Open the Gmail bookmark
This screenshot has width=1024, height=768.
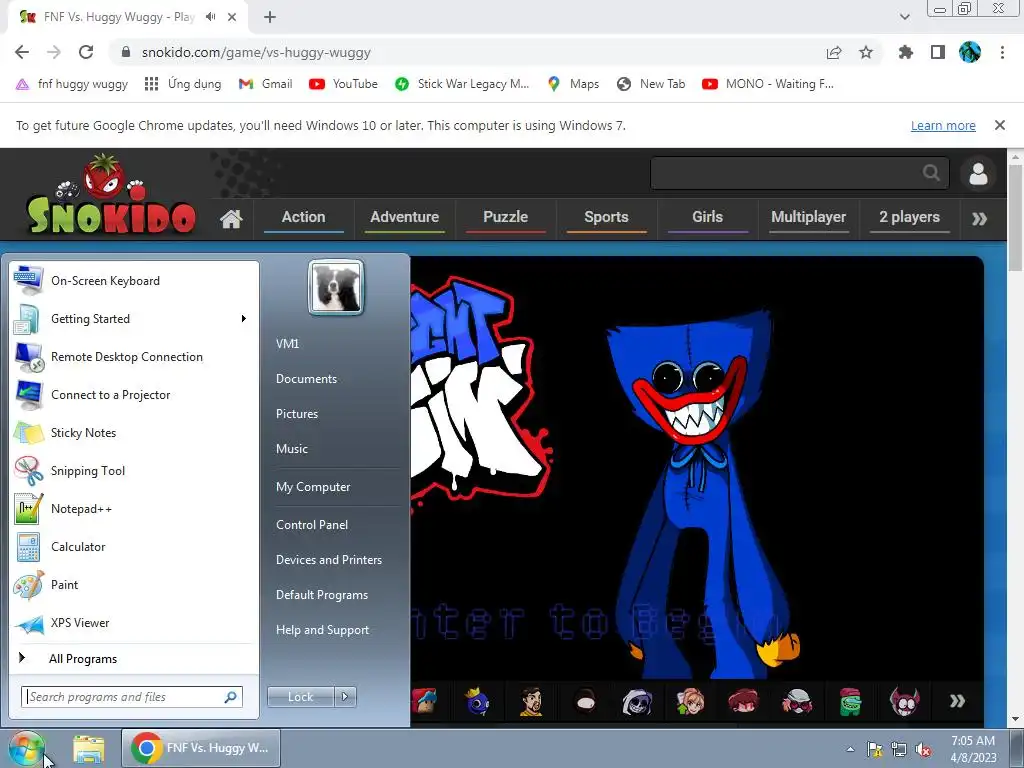point(266,84)
